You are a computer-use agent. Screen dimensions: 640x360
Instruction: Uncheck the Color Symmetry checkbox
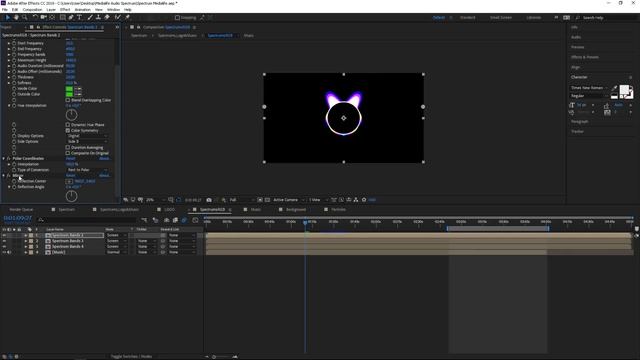tap(68, 131)
